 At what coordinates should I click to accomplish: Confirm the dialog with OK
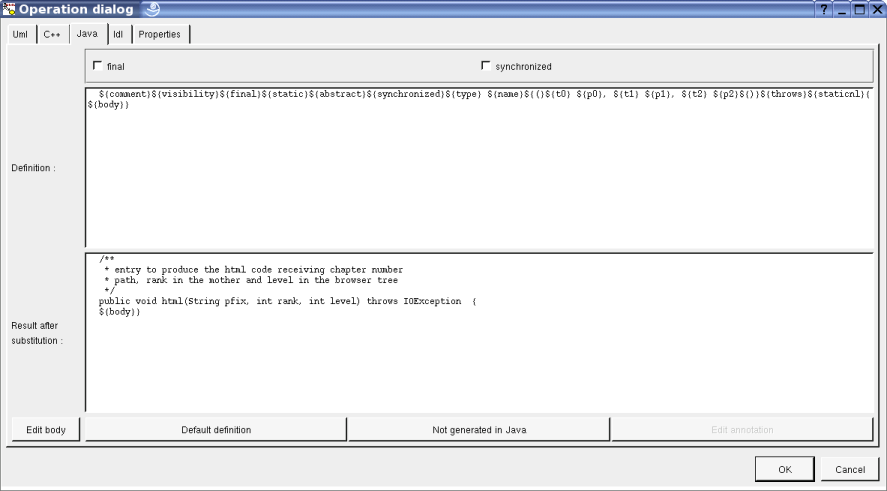click(x=785, y=470)
